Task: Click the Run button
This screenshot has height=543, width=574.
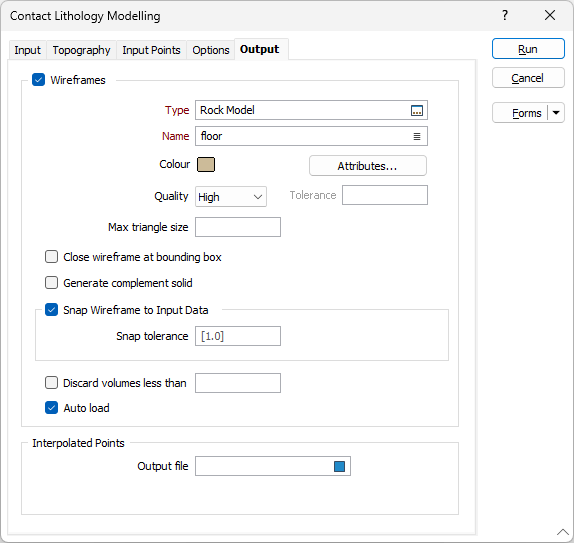Action: tap(528, 49)
